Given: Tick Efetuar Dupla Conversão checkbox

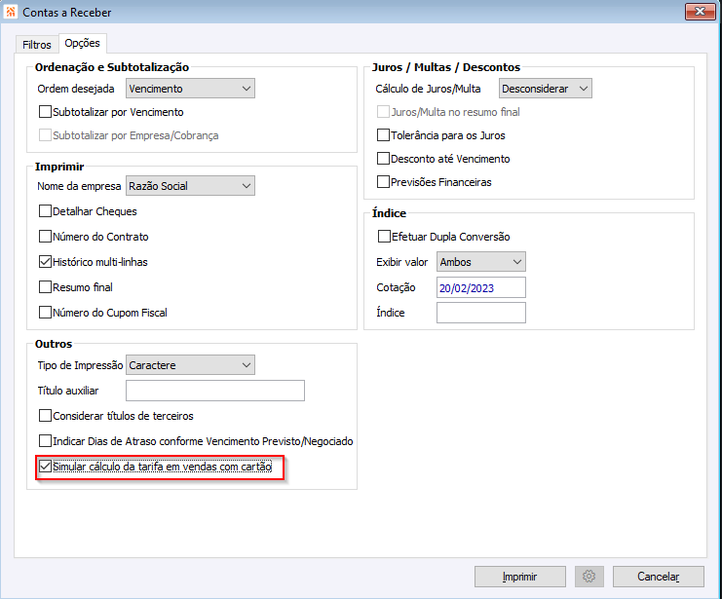Looking at the screenshot, I should click(384, 237).
